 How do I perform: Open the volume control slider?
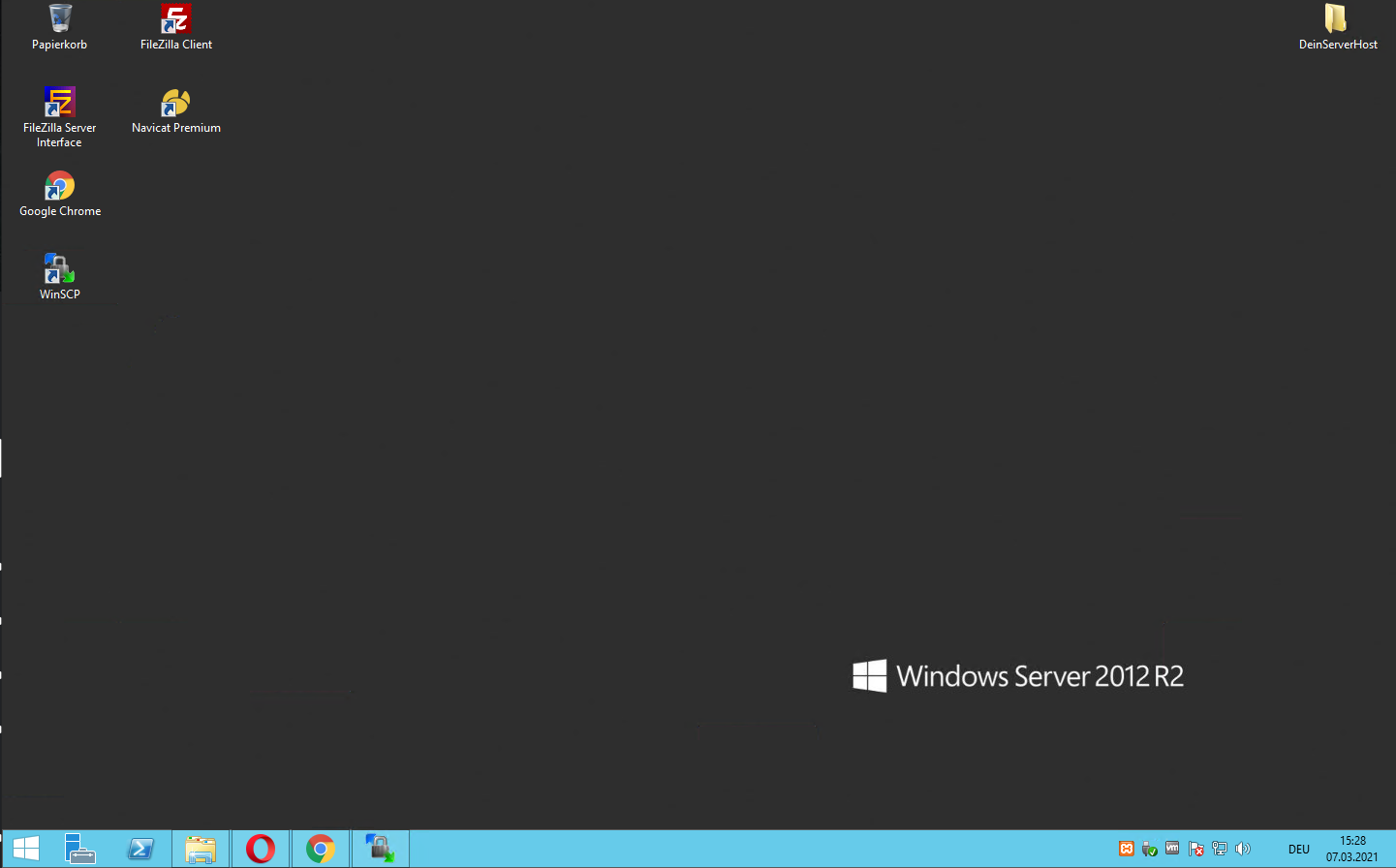1242,848
